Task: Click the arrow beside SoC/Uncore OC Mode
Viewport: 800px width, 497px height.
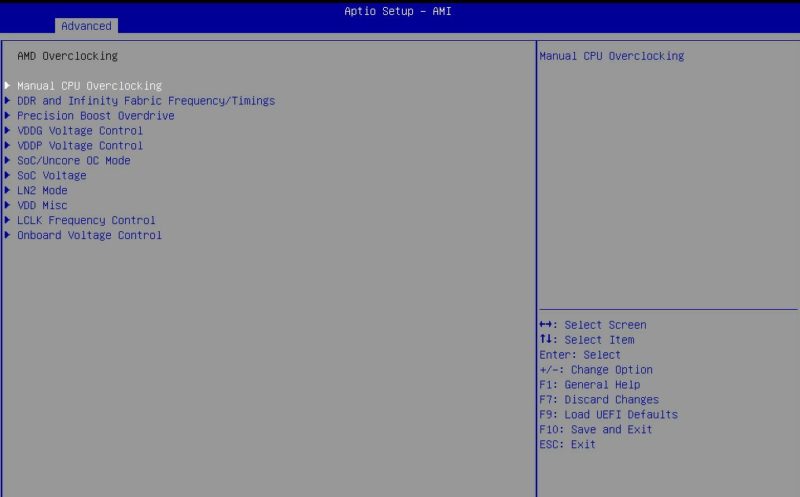Action: click(8, 160)
